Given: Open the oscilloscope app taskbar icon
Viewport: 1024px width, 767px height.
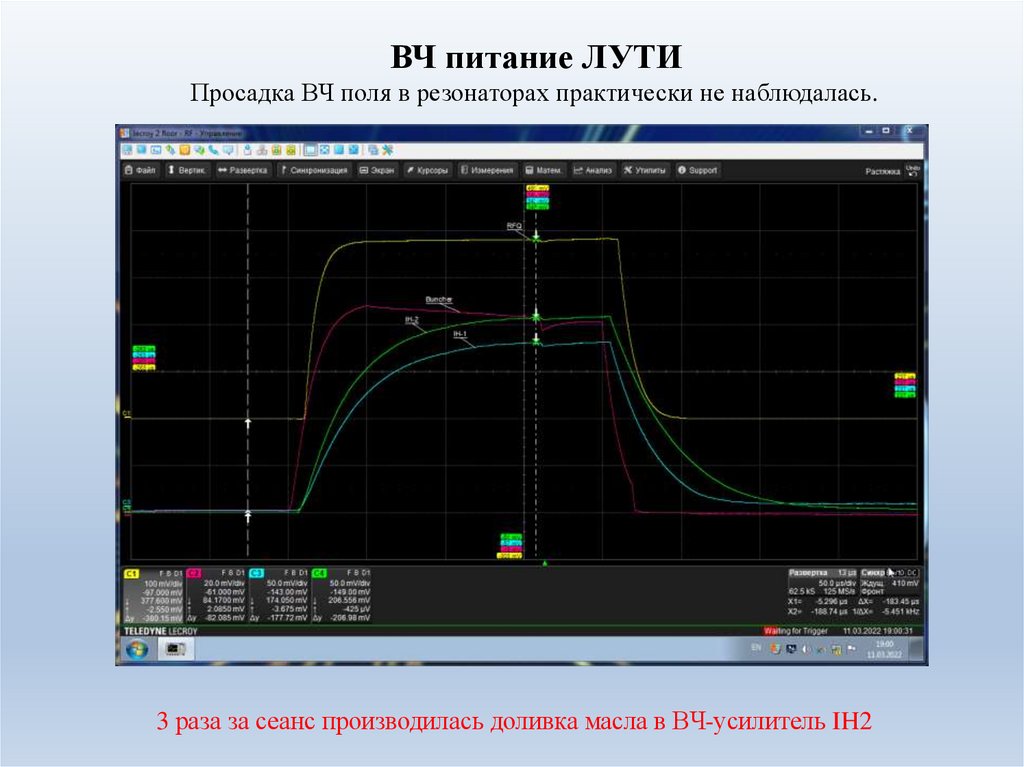Looking at the screenshot, I should (176, 649).
